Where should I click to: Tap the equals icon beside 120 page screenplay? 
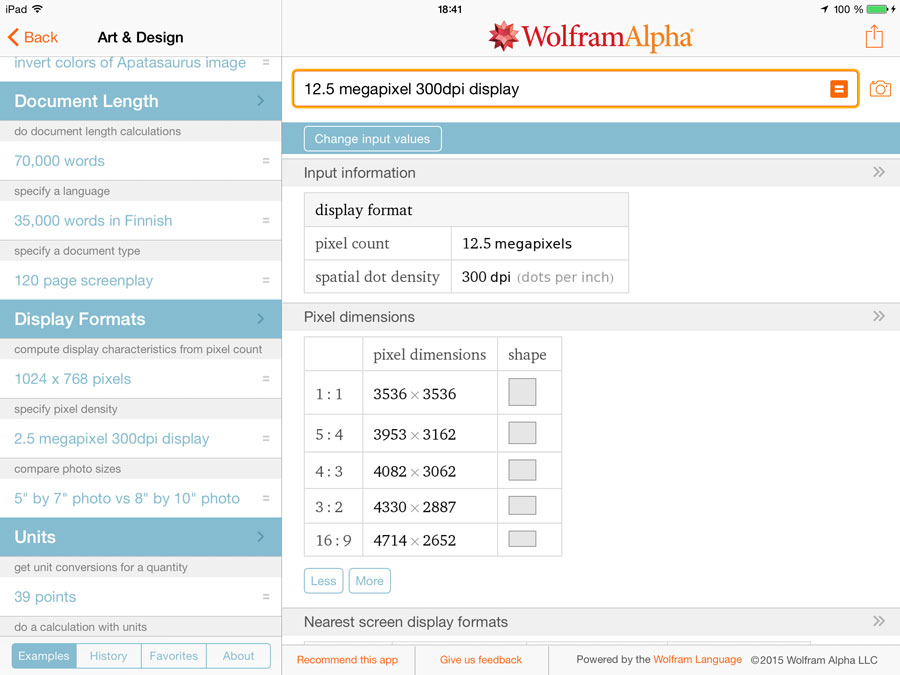(266, 280)
